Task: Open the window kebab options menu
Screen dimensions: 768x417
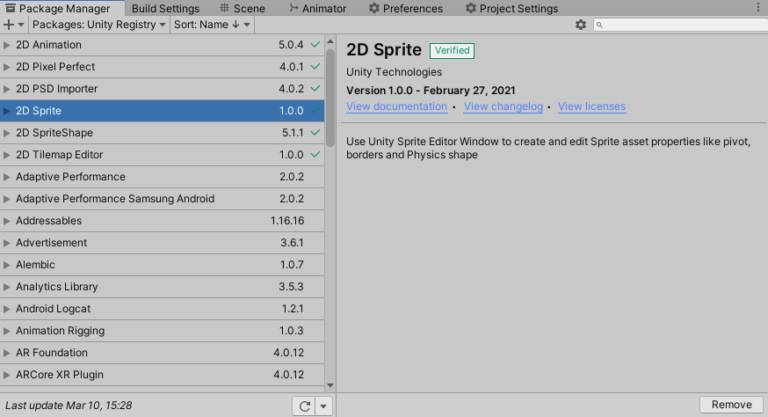Action: 758,8
